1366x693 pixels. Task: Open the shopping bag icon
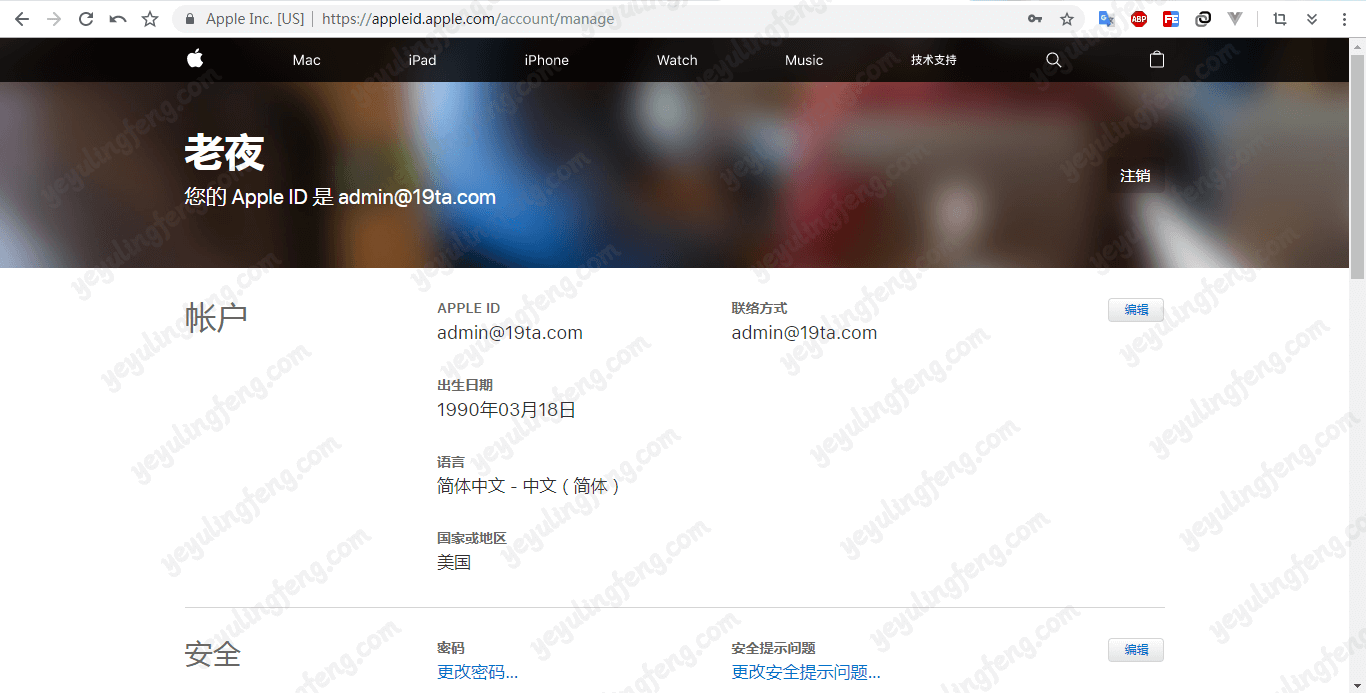click(1157, 59)
